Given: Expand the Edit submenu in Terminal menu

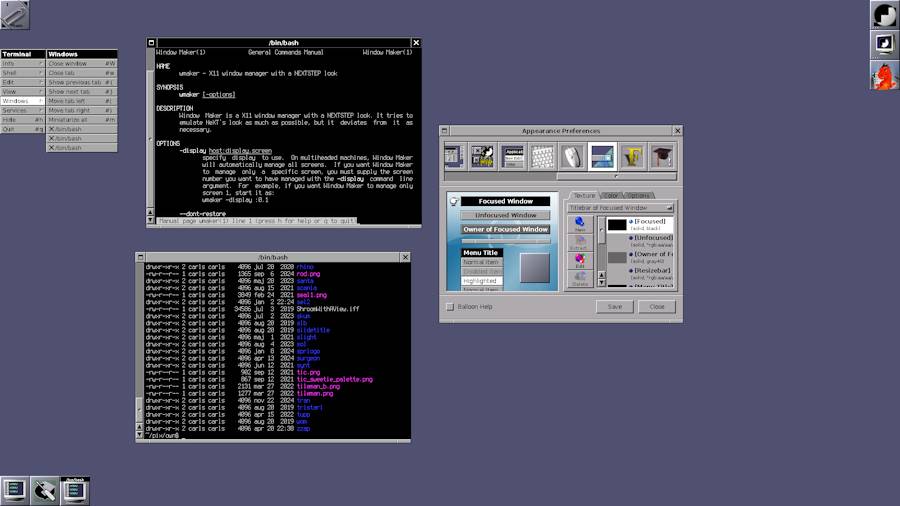Looking at the screenshot, I should coord(22,82).
